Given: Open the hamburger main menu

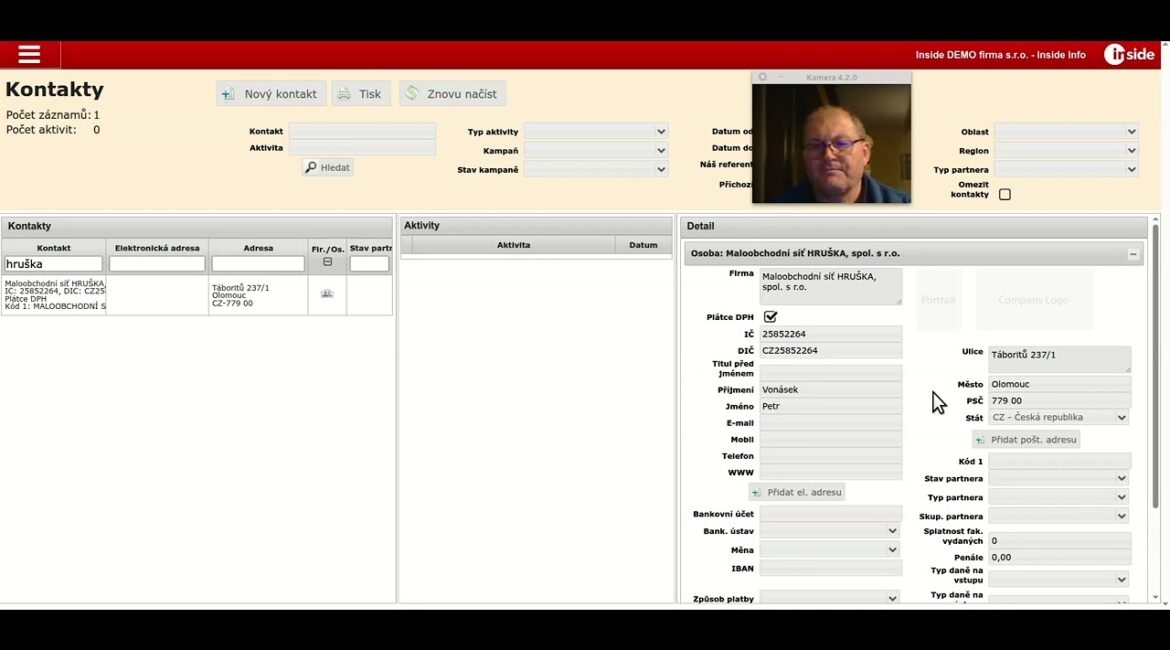Looking at the screenshot, I should point(29,55).
